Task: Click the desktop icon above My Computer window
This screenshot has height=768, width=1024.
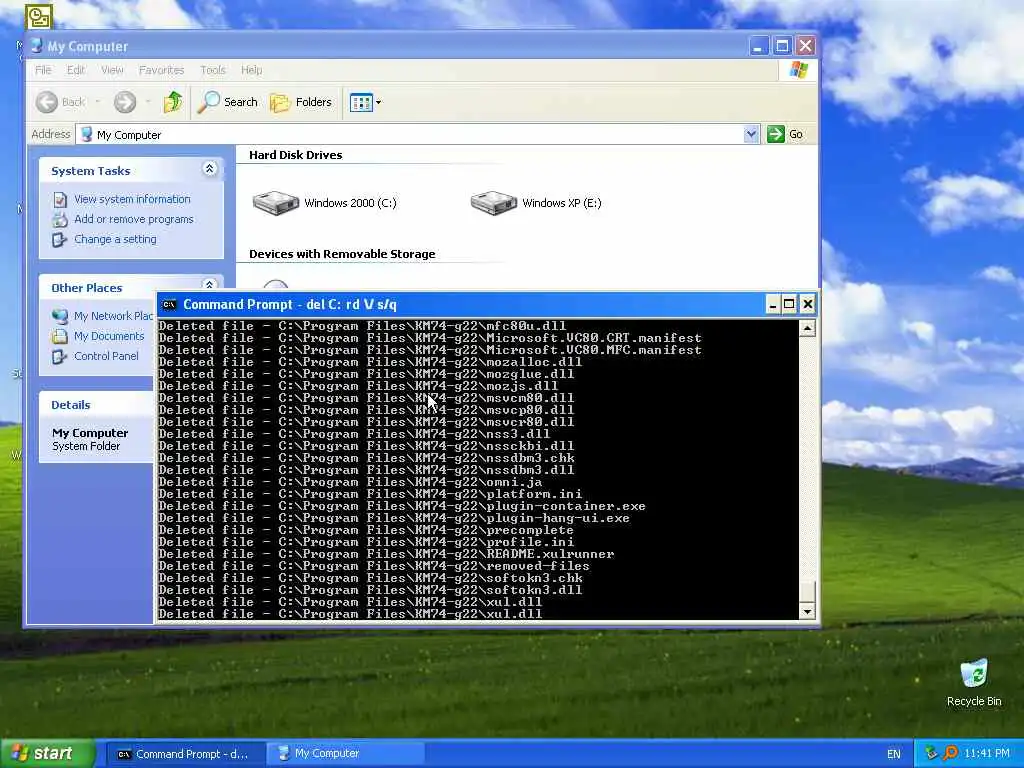Action: point(39,16)
